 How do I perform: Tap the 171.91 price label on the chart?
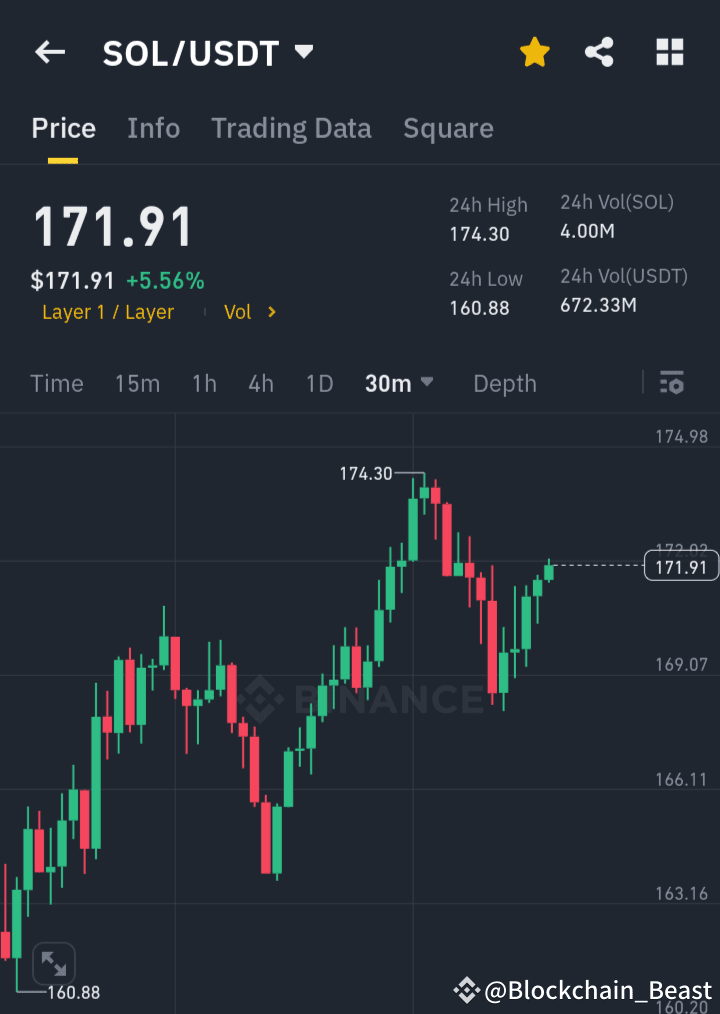click(x=681, y=565)
